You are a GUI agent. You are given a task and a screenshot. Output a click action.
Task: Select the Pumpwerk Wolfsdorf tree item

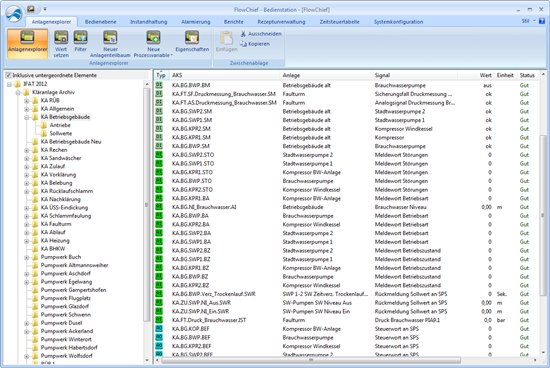[x=67, y=355]
